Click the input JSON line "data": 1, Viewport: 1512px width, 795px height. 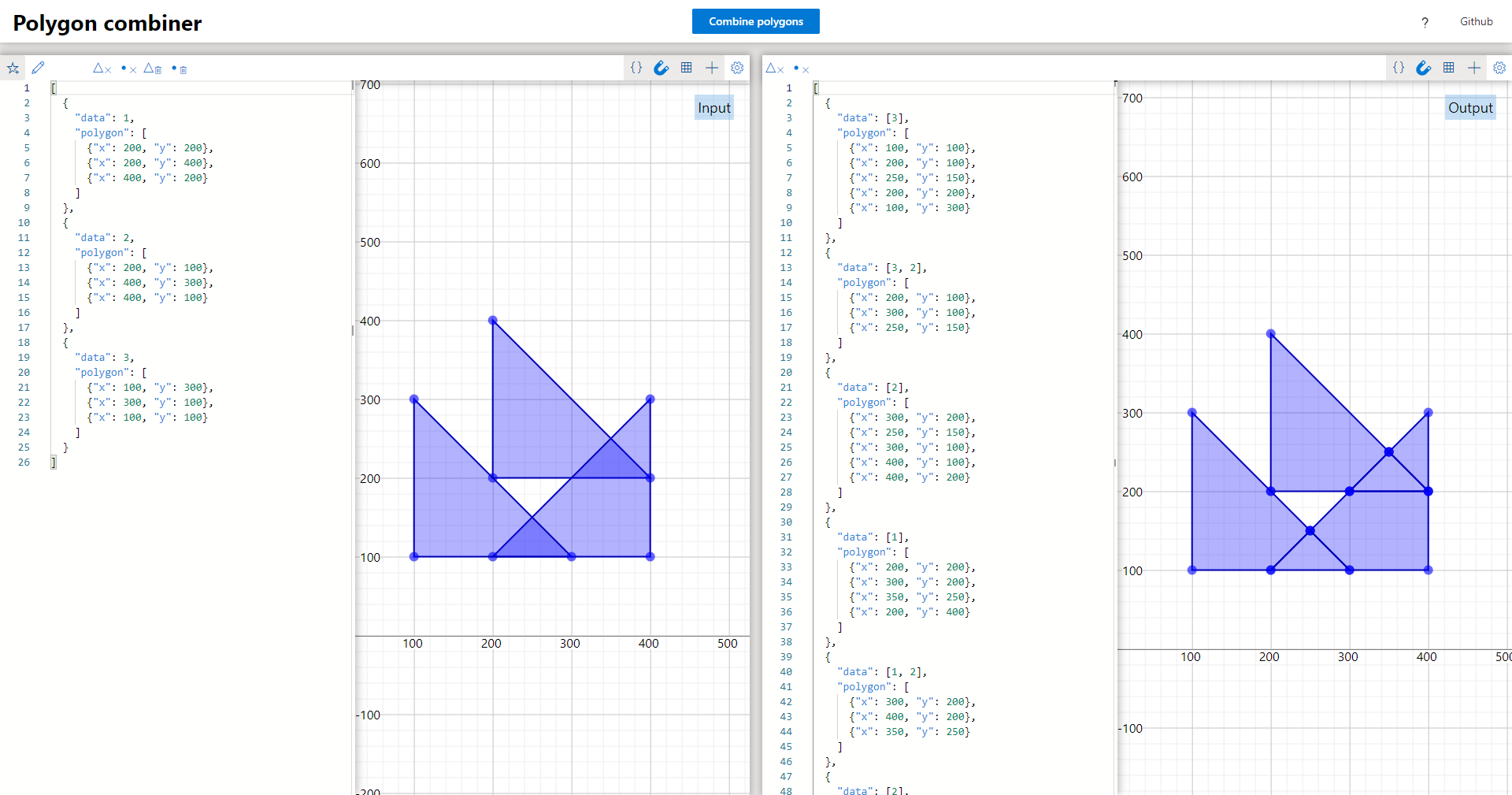(105, 118)
